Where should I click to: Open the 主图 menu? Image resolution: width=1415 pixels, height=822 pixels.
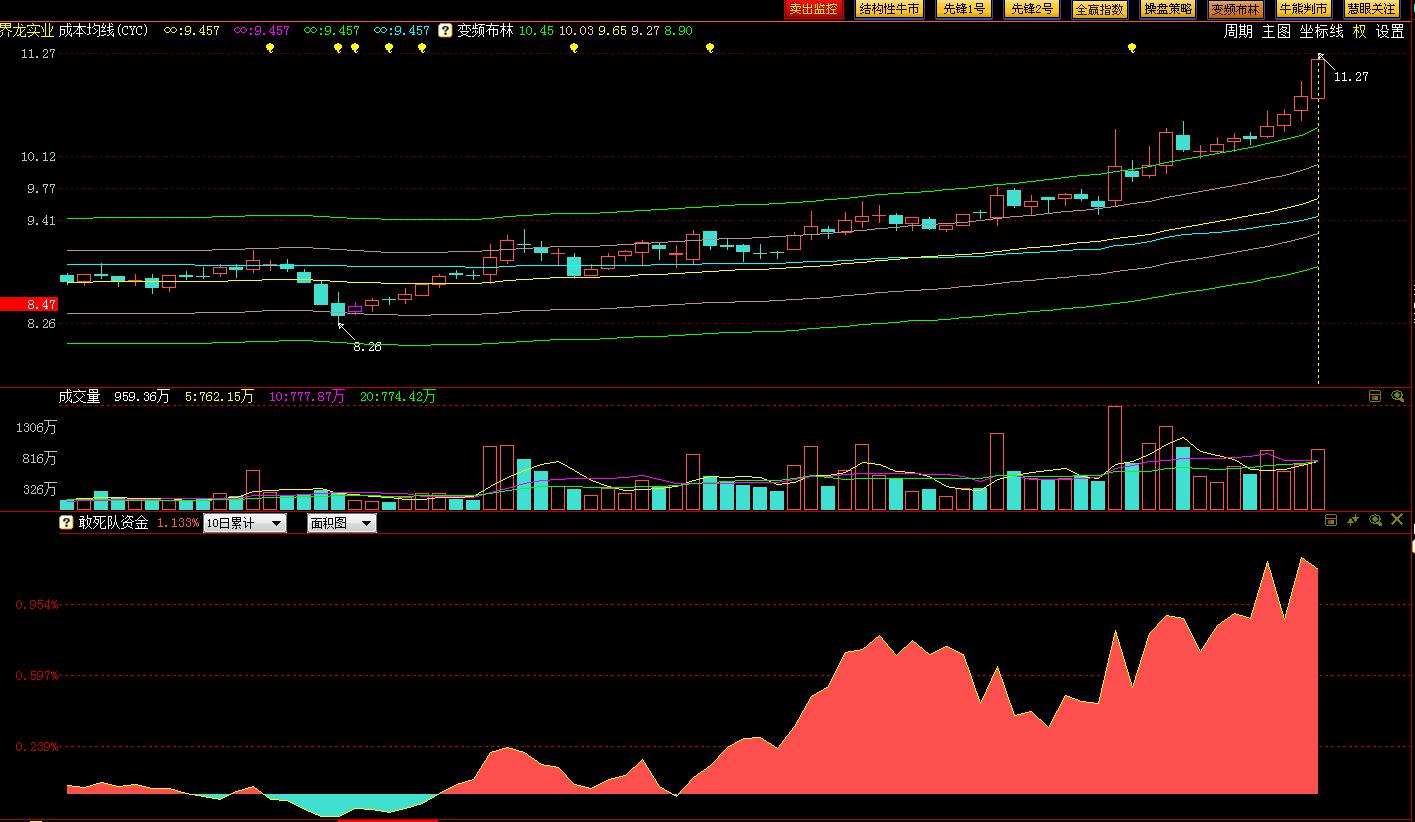tap(1276, 31)
